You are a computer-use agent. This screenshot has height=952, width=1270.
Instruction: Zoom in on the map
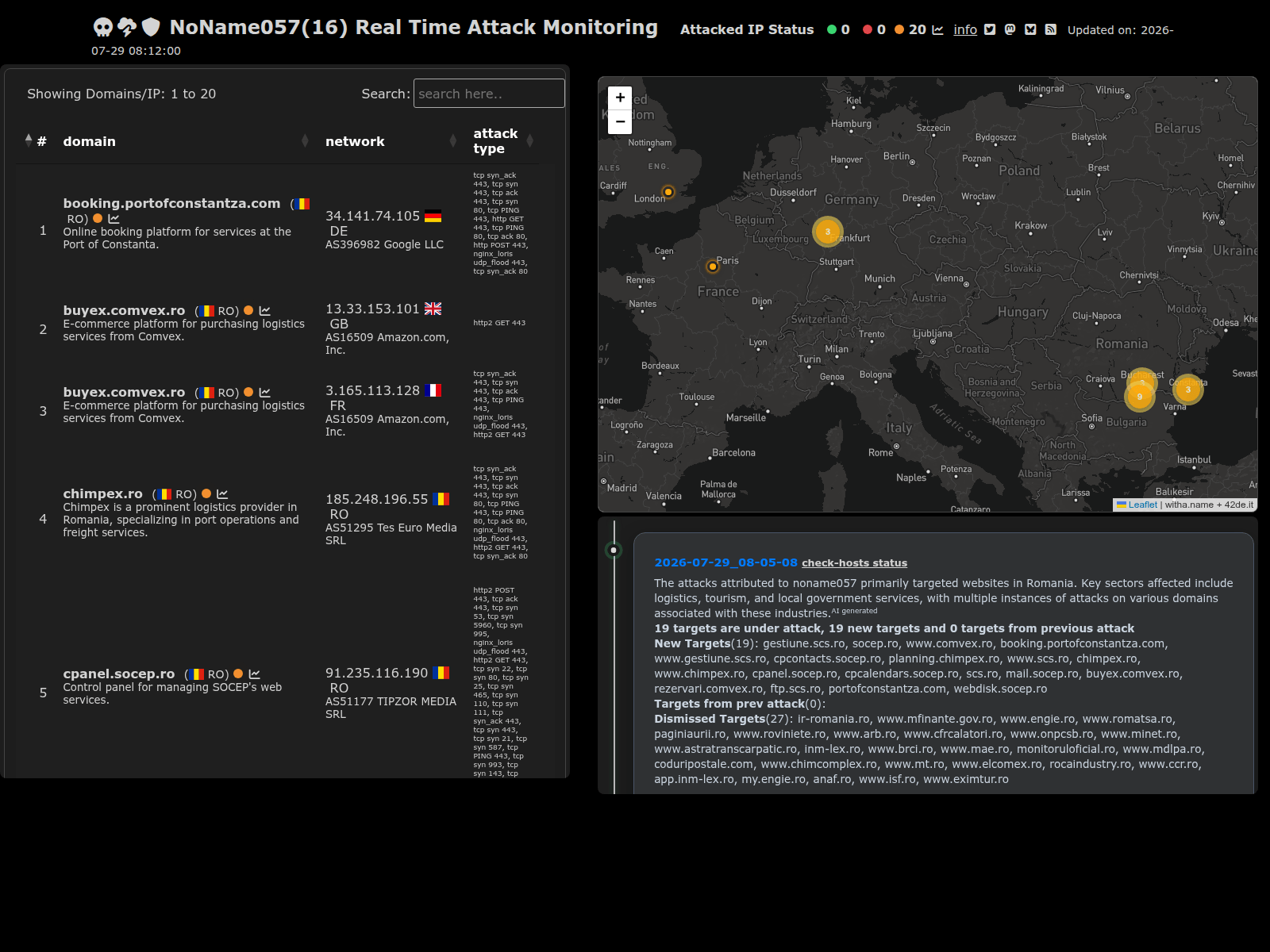tap(620, 98)
